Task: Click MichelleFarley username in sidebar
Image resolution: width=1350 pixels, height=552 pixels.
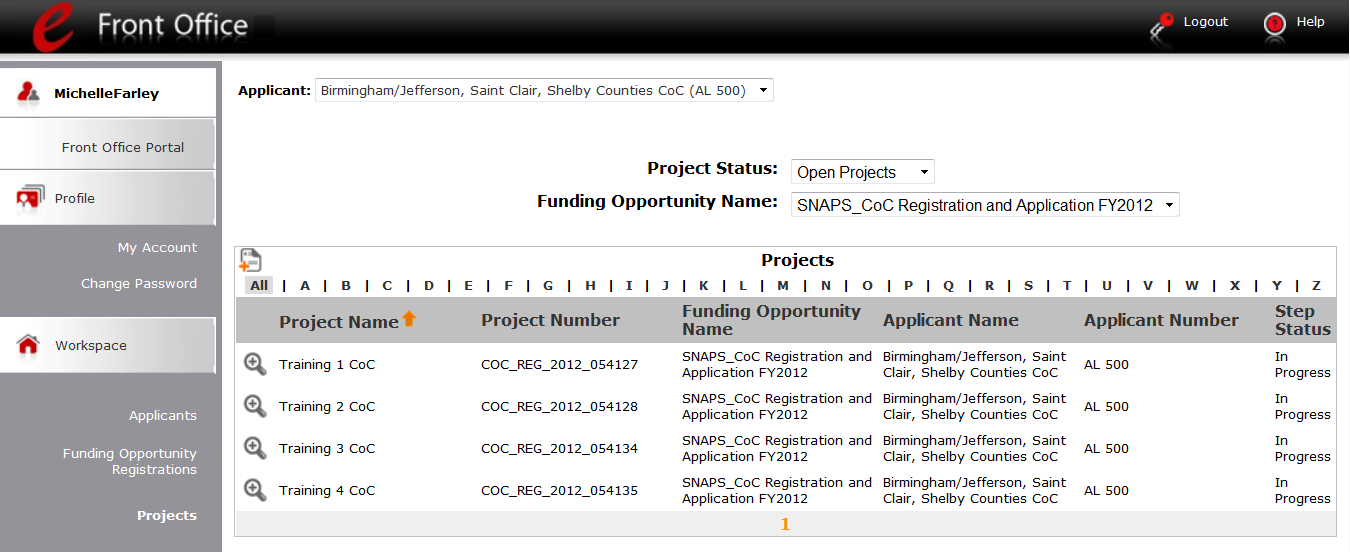Action: tap(106, 93)
